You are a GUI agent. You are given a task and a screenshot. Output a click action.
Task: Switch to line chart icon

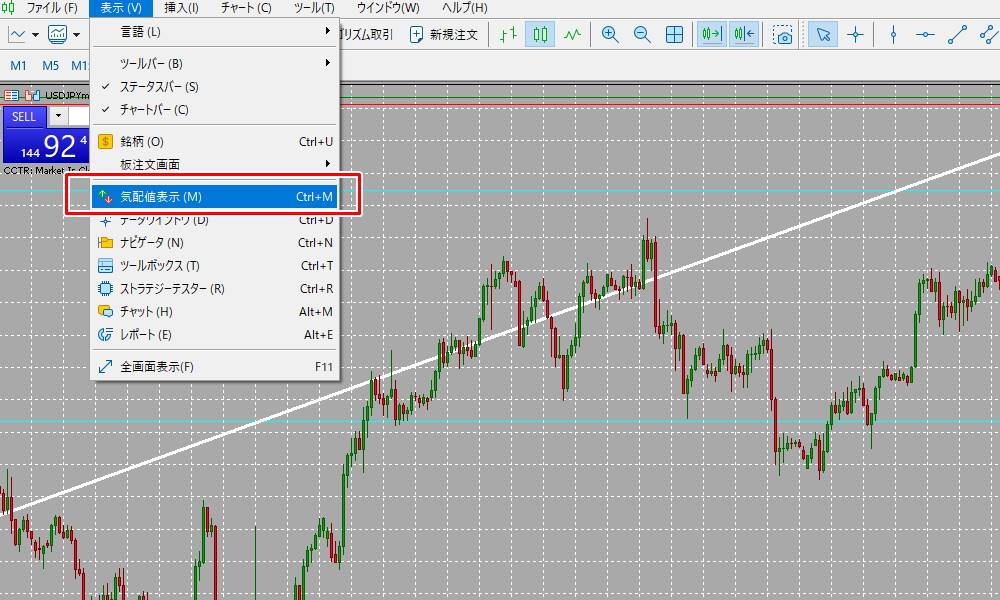point(572,34)
